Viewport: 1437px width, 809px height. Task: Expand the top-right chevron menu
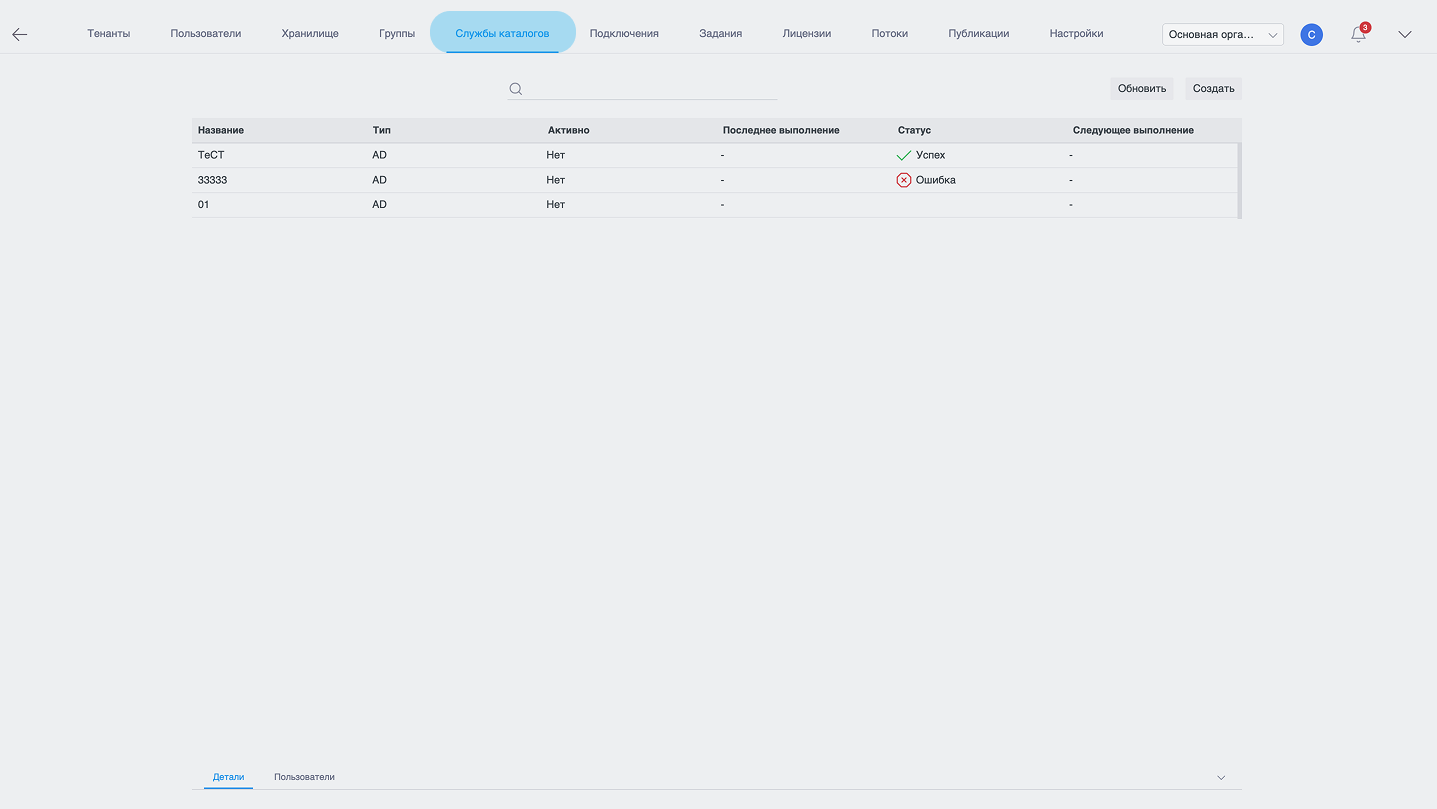pyautogui.click(x=1405, y=34)
